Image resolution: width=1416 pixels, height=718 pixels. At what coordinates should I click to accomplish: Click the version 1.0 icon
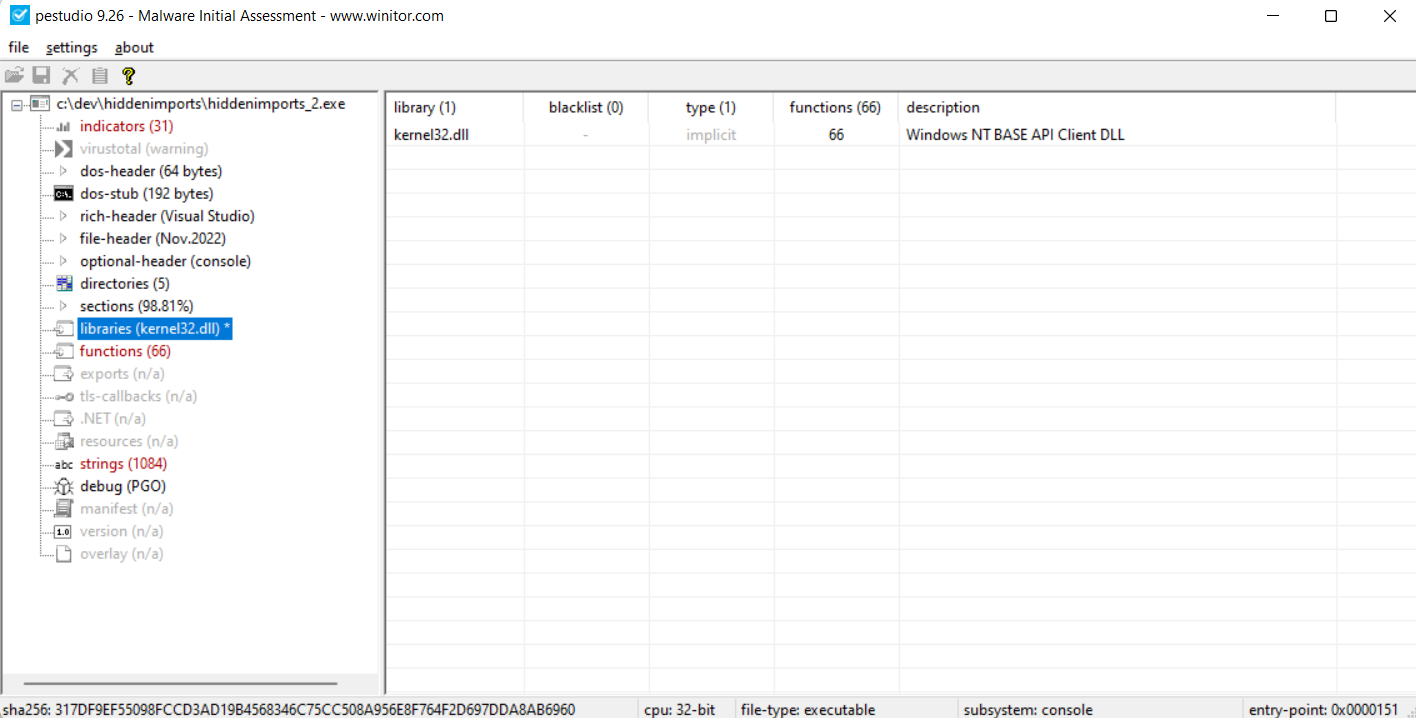[63, 532]
